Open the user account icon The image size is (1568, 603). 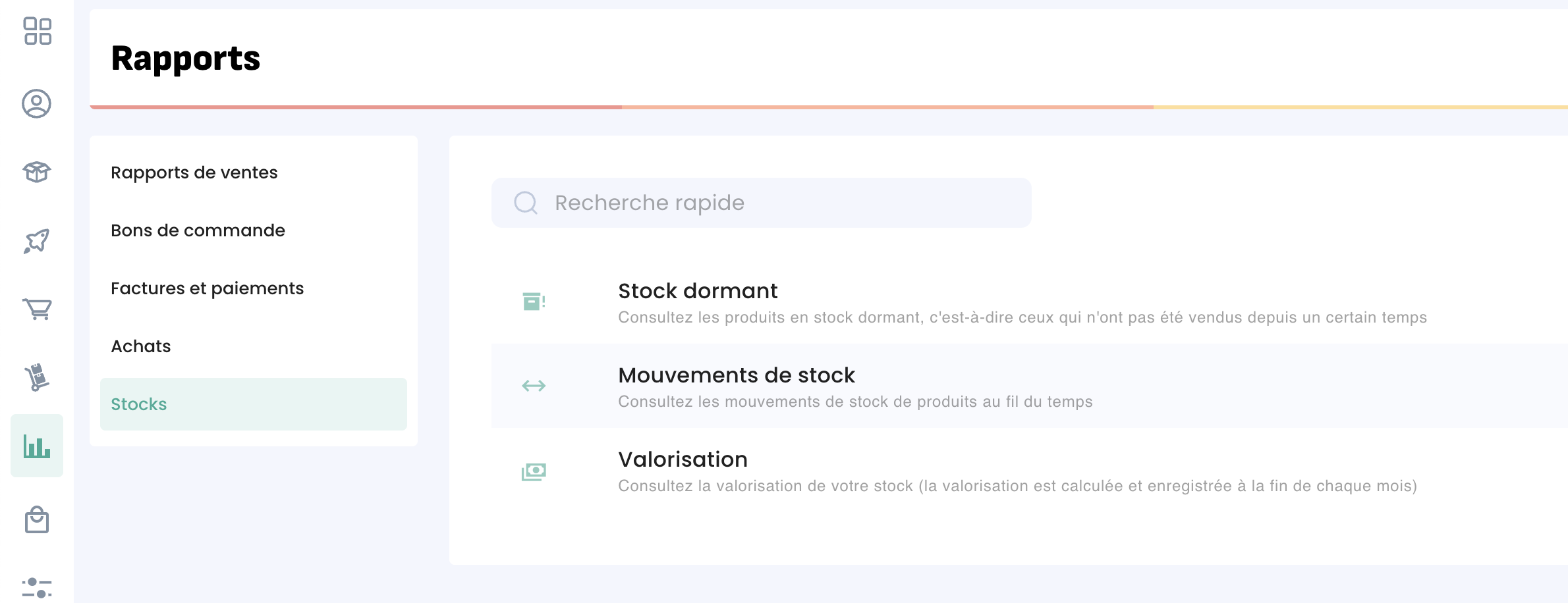point(37,103)
